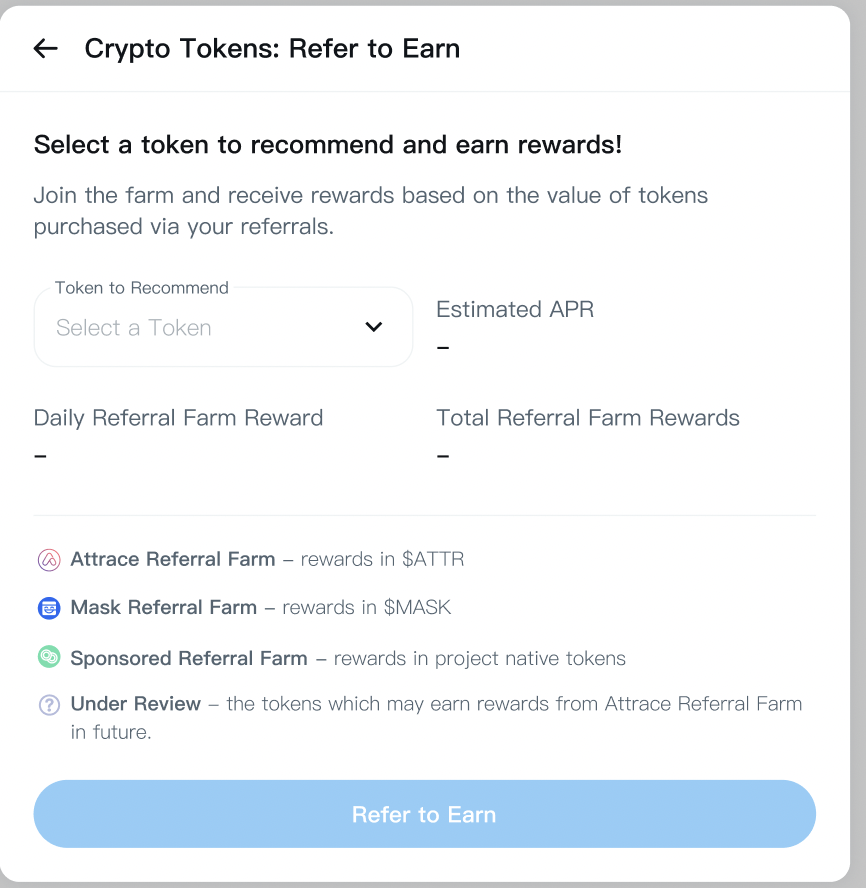
Task: Click the Total Referral Farm Rewards label
Action: (x=588, y=418)
